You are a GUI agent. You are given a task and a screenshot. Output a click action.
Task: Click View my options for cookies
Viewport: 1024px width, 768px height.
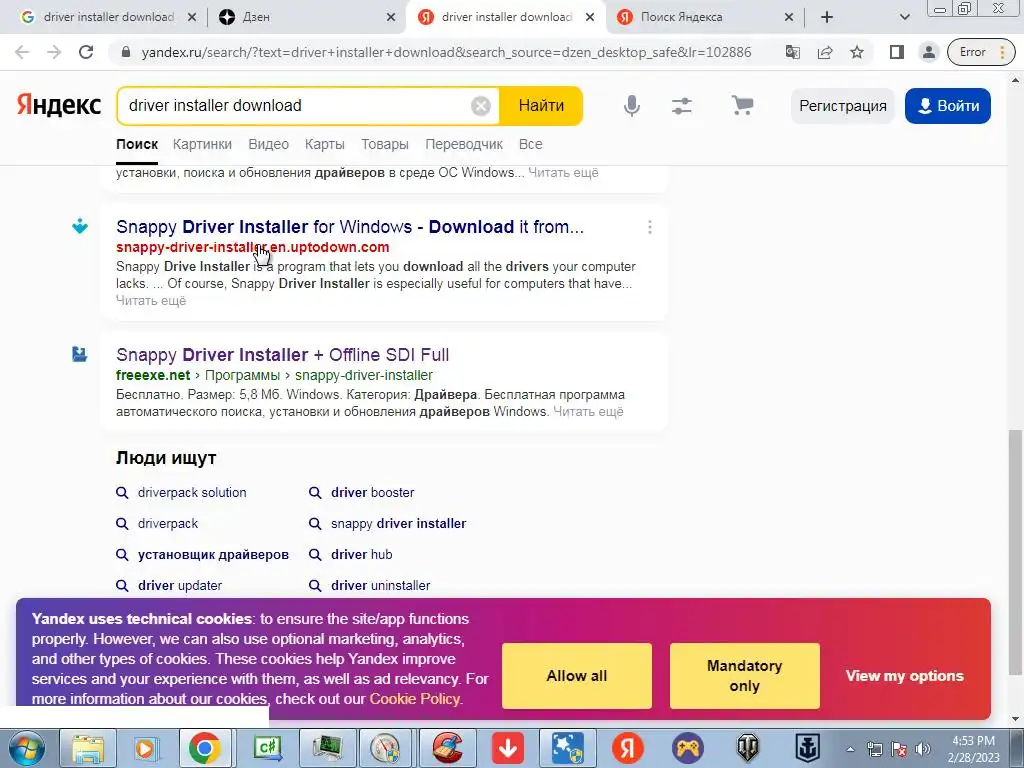(x=904, y=676)
